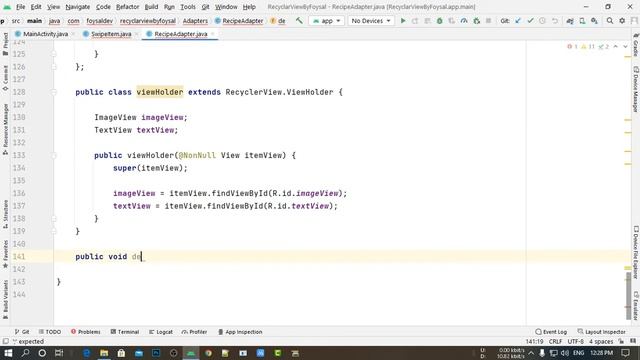
Task: Click Windows Start button on taskbar
Action: click(8, 353)
